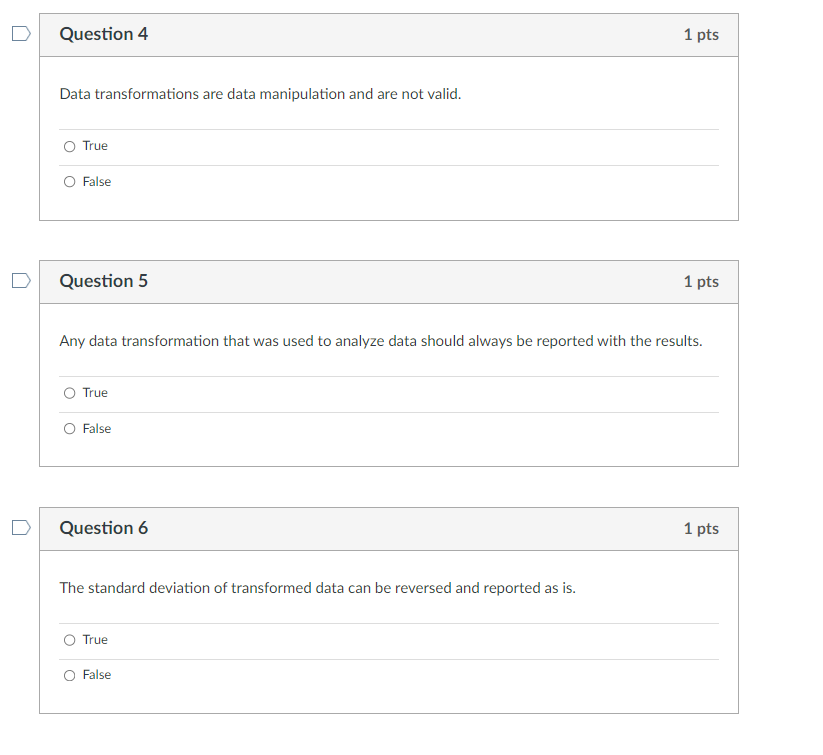Select False for Question 5
The image size is (823, 755).
70,428
